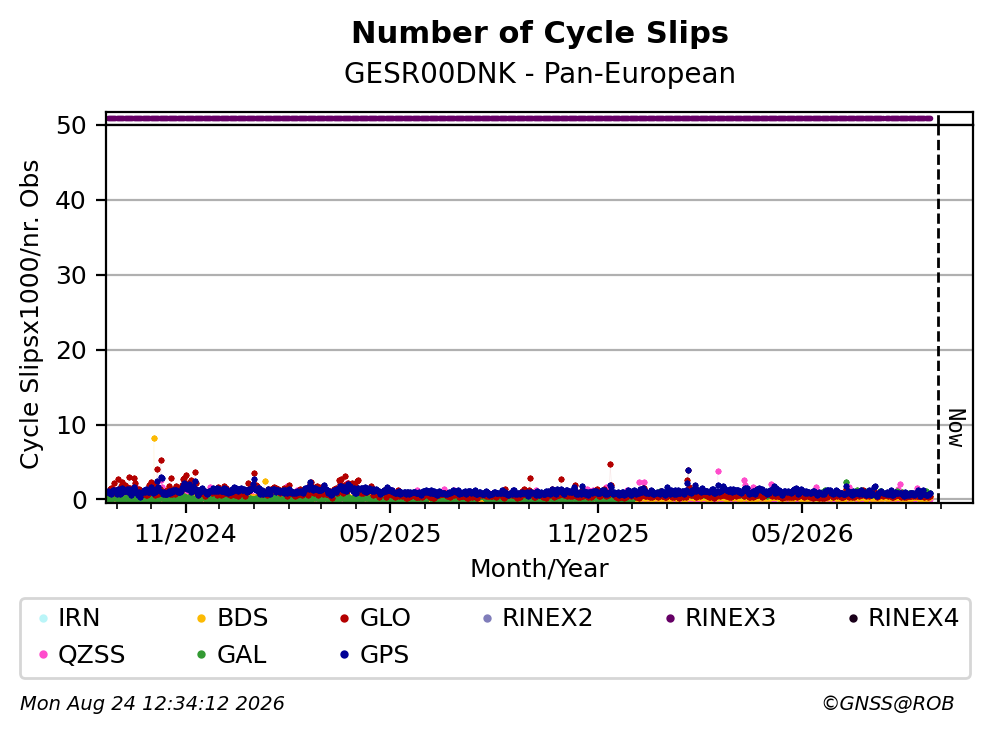The height and width of the screenshot is (734, 993).
Task: Click the orange BDS outlier data point
Action: point(154,438)
